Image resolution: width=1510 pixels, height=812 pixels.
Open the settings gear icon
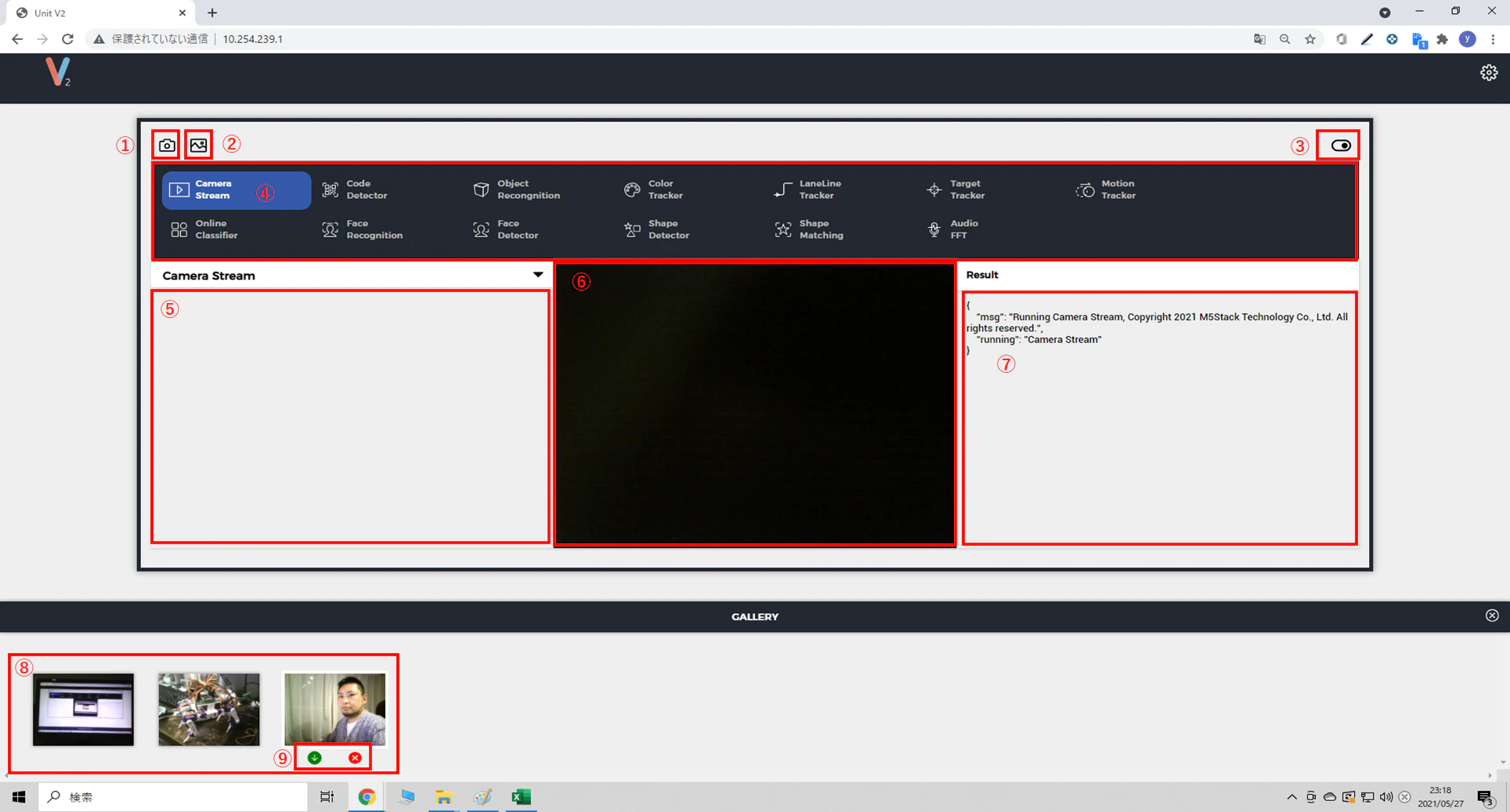[1488, 73]
